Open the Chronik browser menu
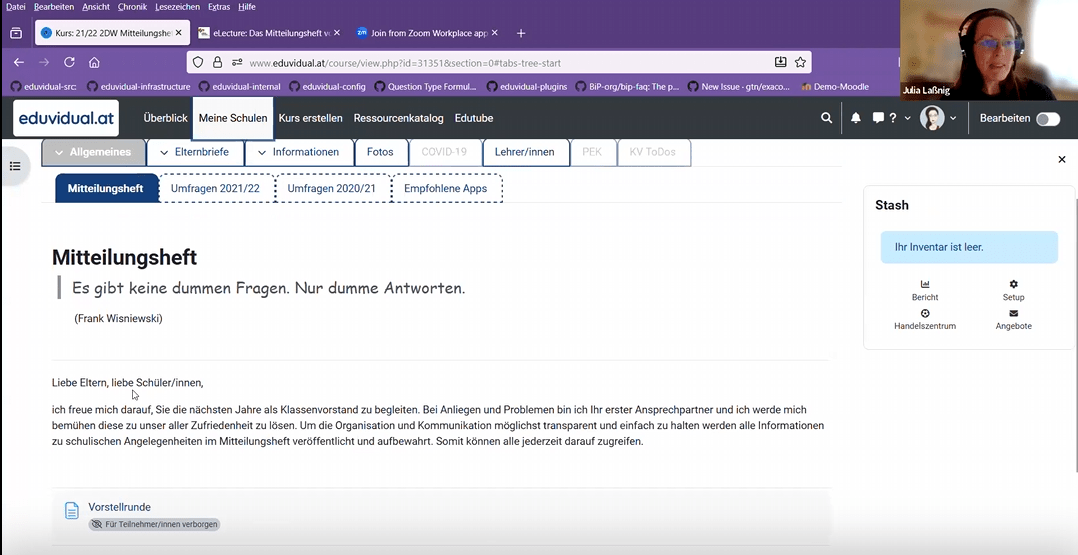This screenshot has height=555, width=1078. (132, 7)
